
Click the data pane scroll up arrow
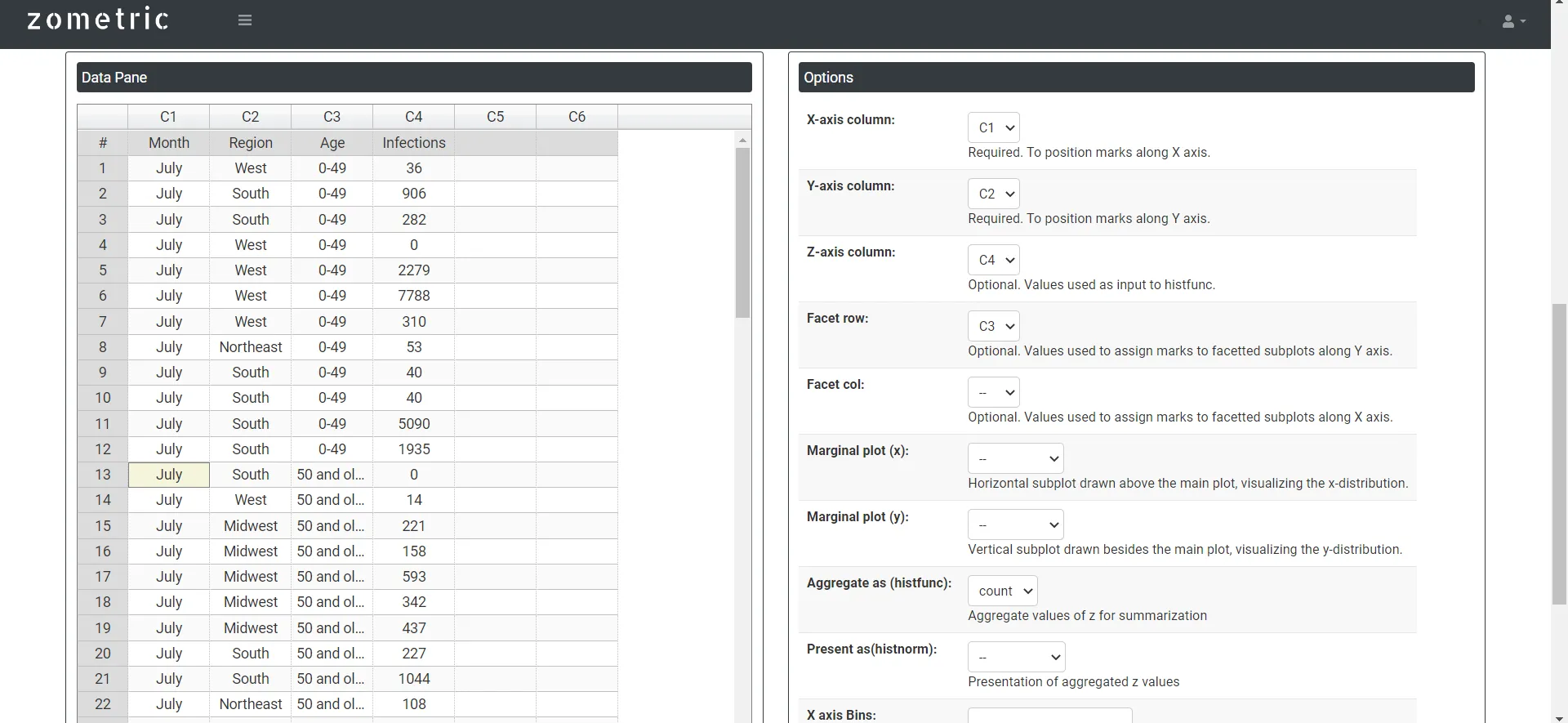click(742, 140)
